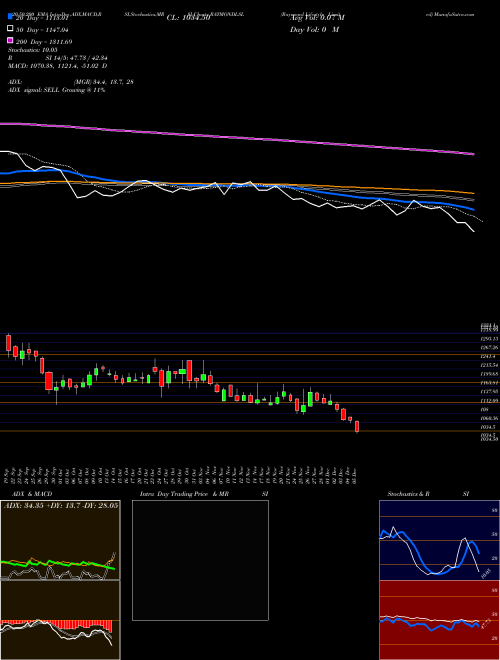Click the Avg Vol label
The image size is (500, 660).
pyautogui.click(x=317, y=18)
